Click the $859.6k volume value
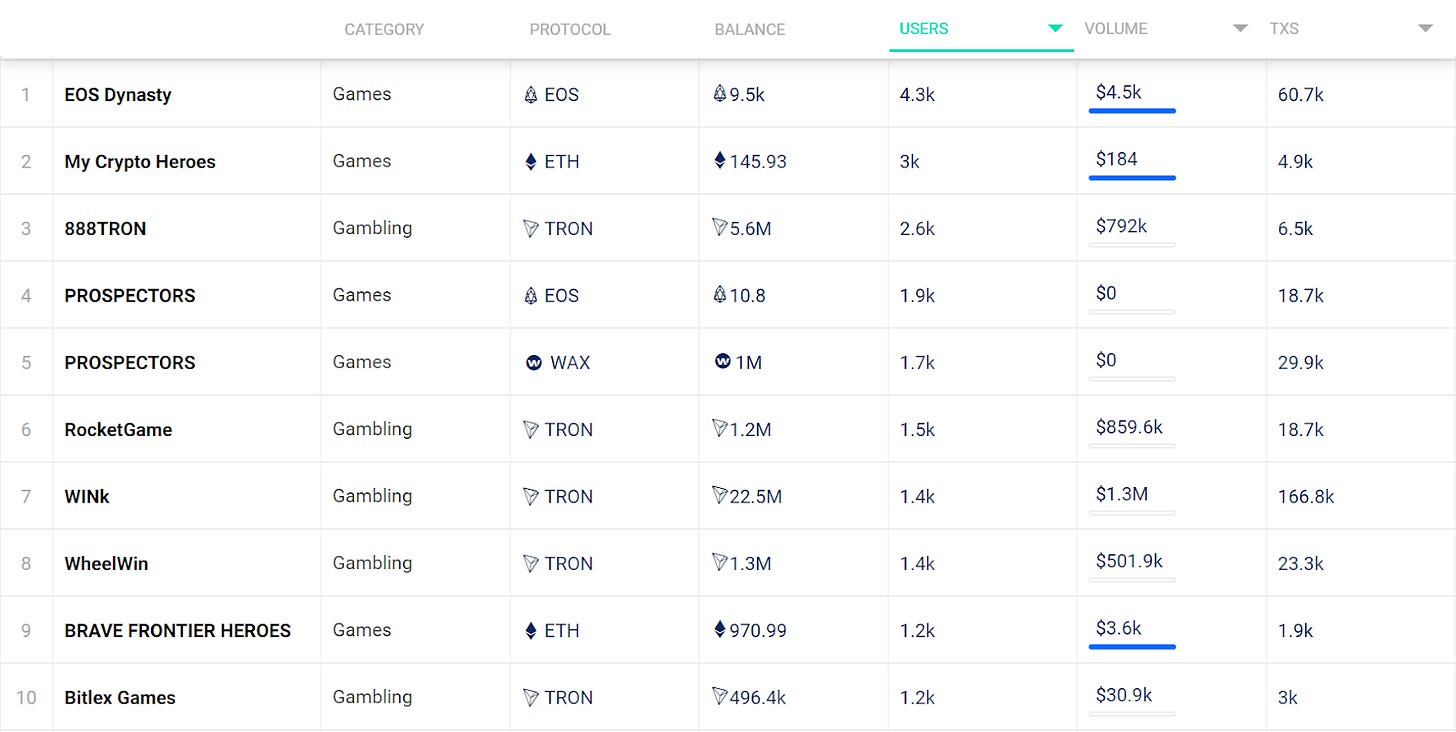Screen dimensions: 1456x732 point(1129,427)
